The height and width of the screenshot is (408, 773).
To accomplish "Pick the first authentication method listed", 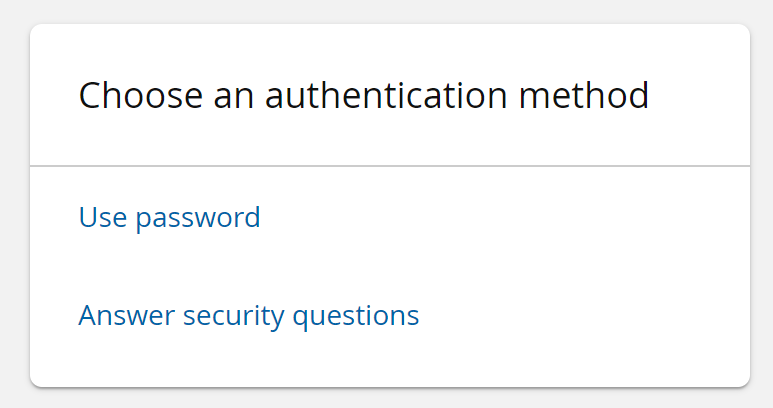I will [x=169, y=217].
